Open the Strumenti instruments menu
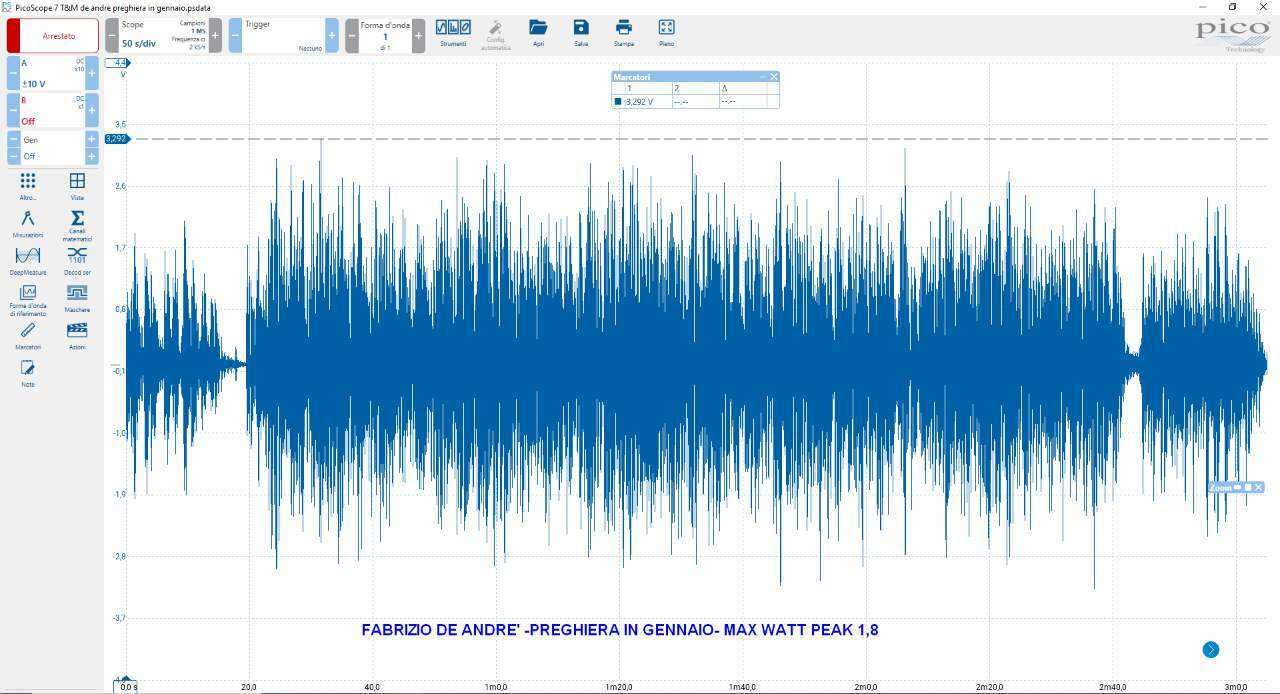The height and width of the screenshot is (694, 1280). [453, 33]
